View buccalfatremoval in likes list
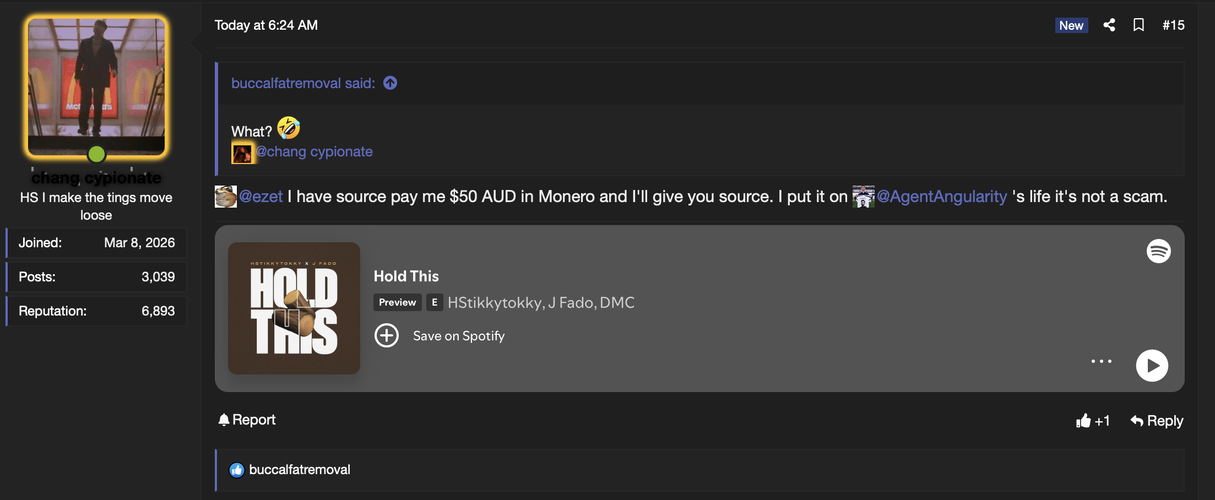The height and width of the screenshot is (500, 1215). 300,469
